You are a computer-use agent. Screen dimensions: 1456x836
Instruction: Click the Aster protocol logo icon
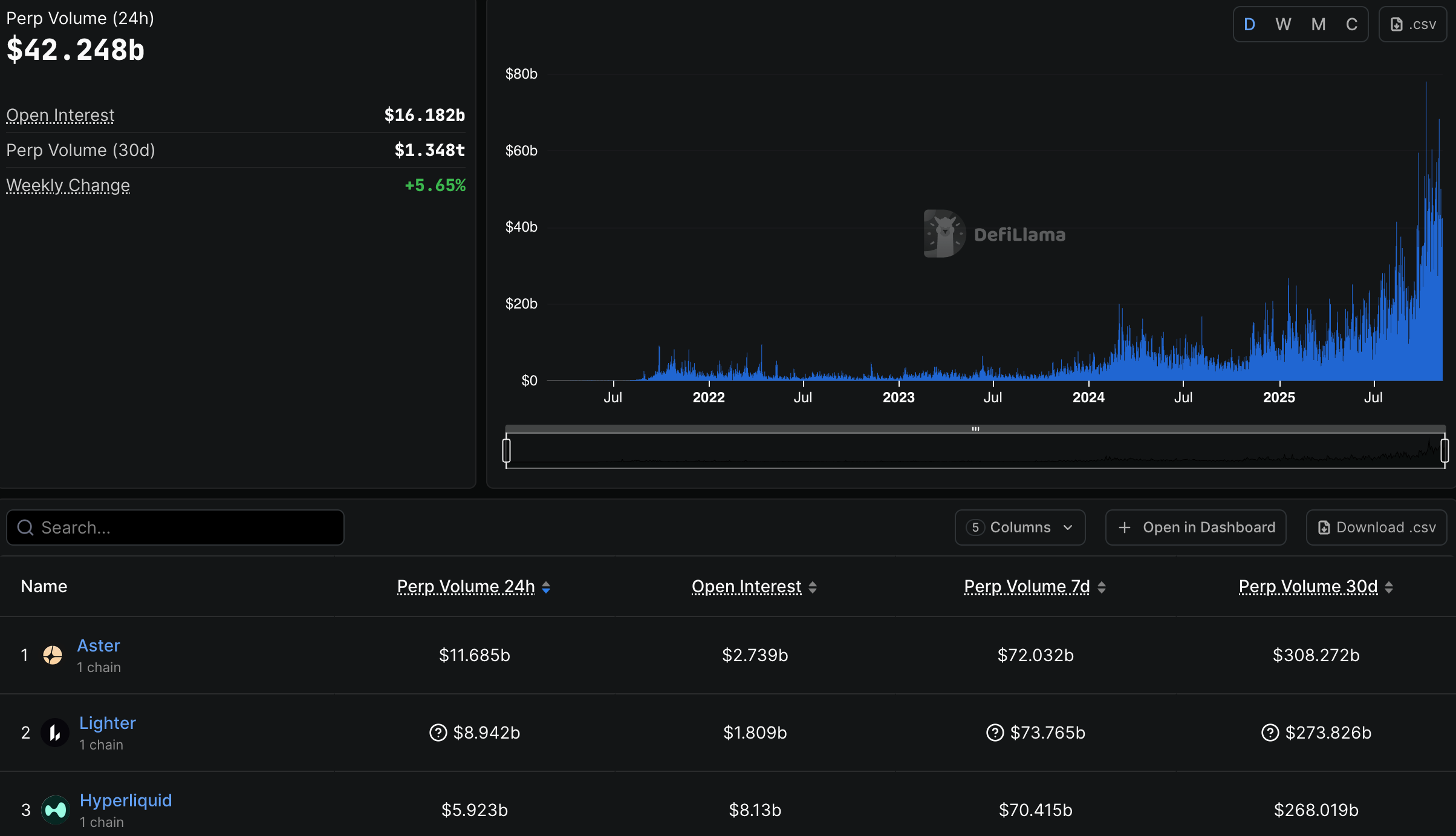tap(53, 655)
